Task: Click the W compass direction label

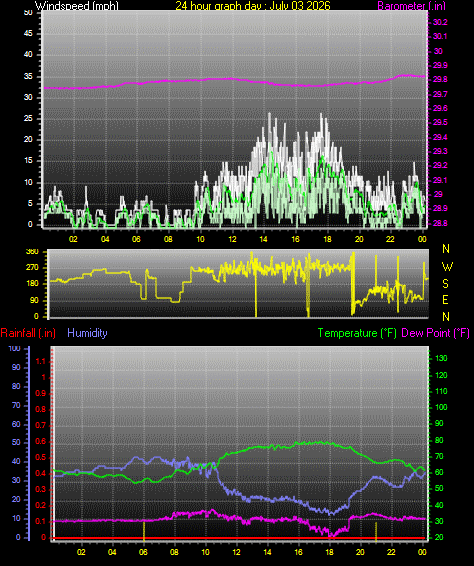Action: tap(447, 267)
